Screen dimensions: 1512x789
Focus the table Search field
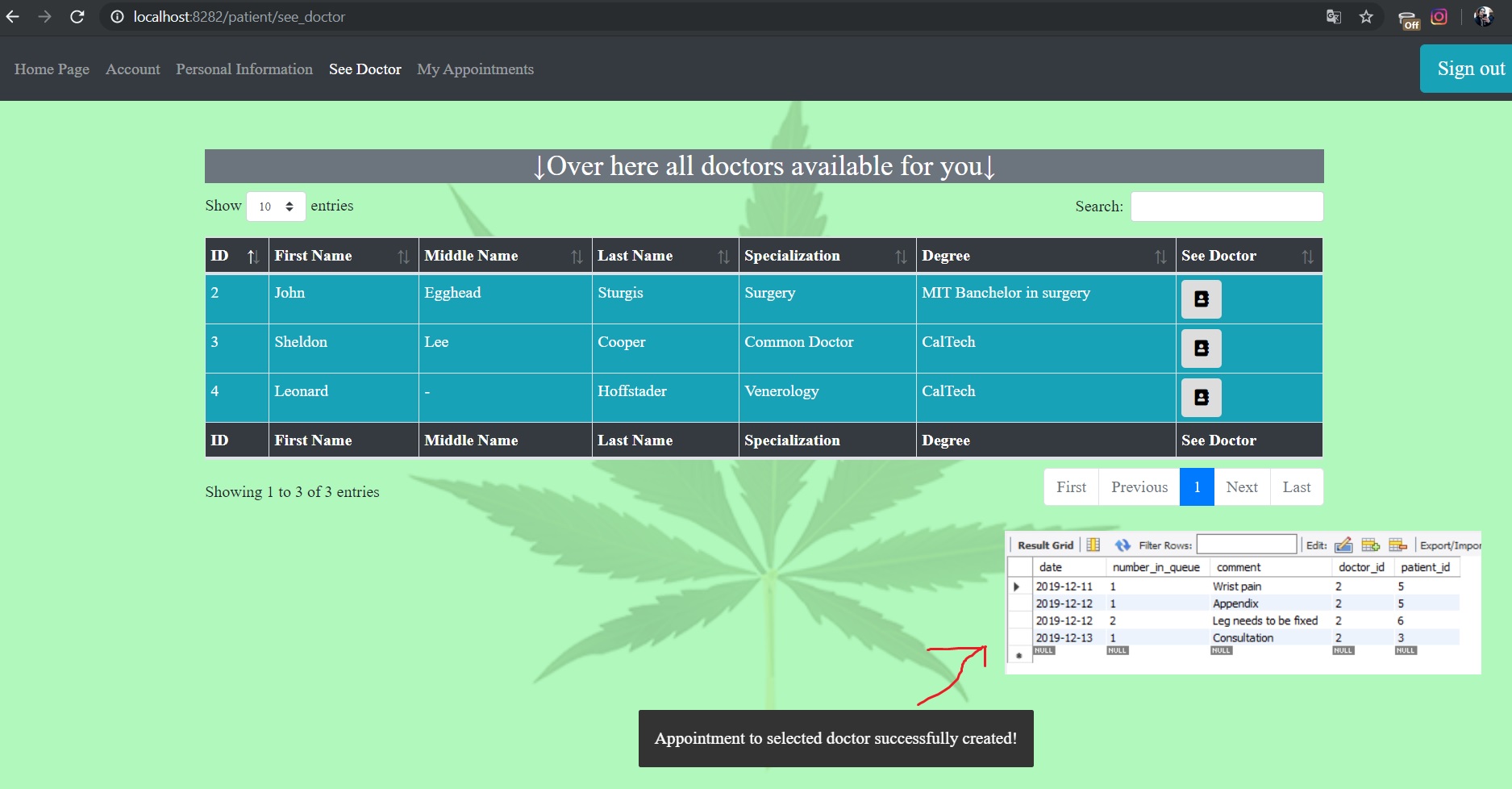[1227, 207]
